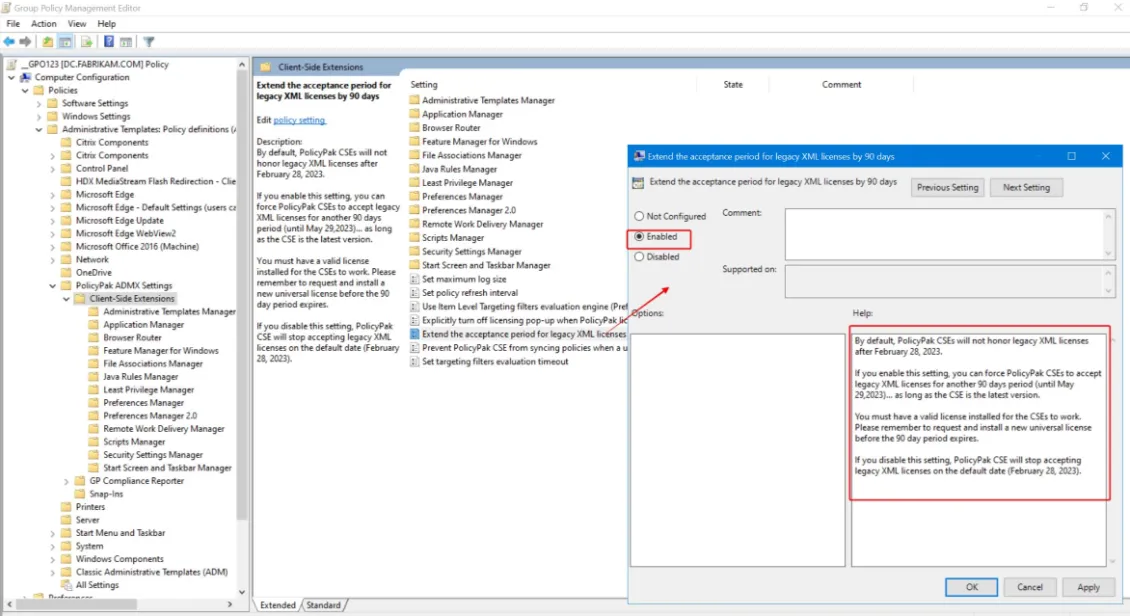Click the Forward navigation arrow in the toolbar

pyautogui.click(x=25, y=41)
